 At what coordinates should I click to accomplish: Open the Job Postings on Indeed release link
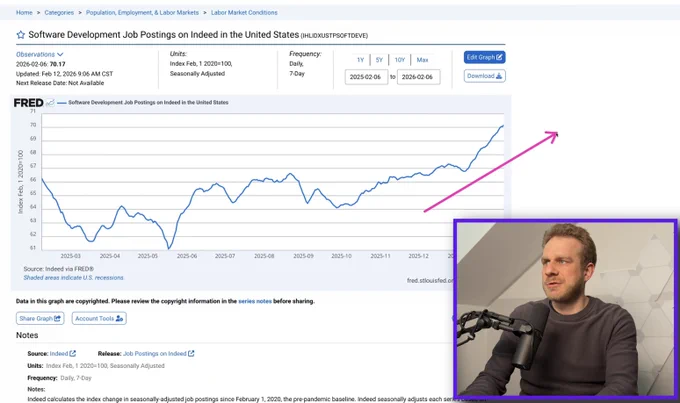coord(158,354)
